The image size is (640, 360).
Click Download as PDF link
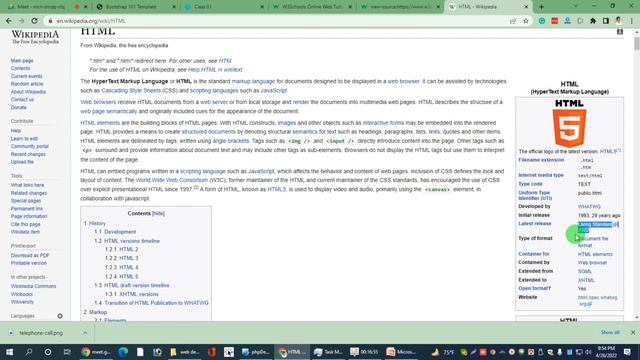coord(30,255)
